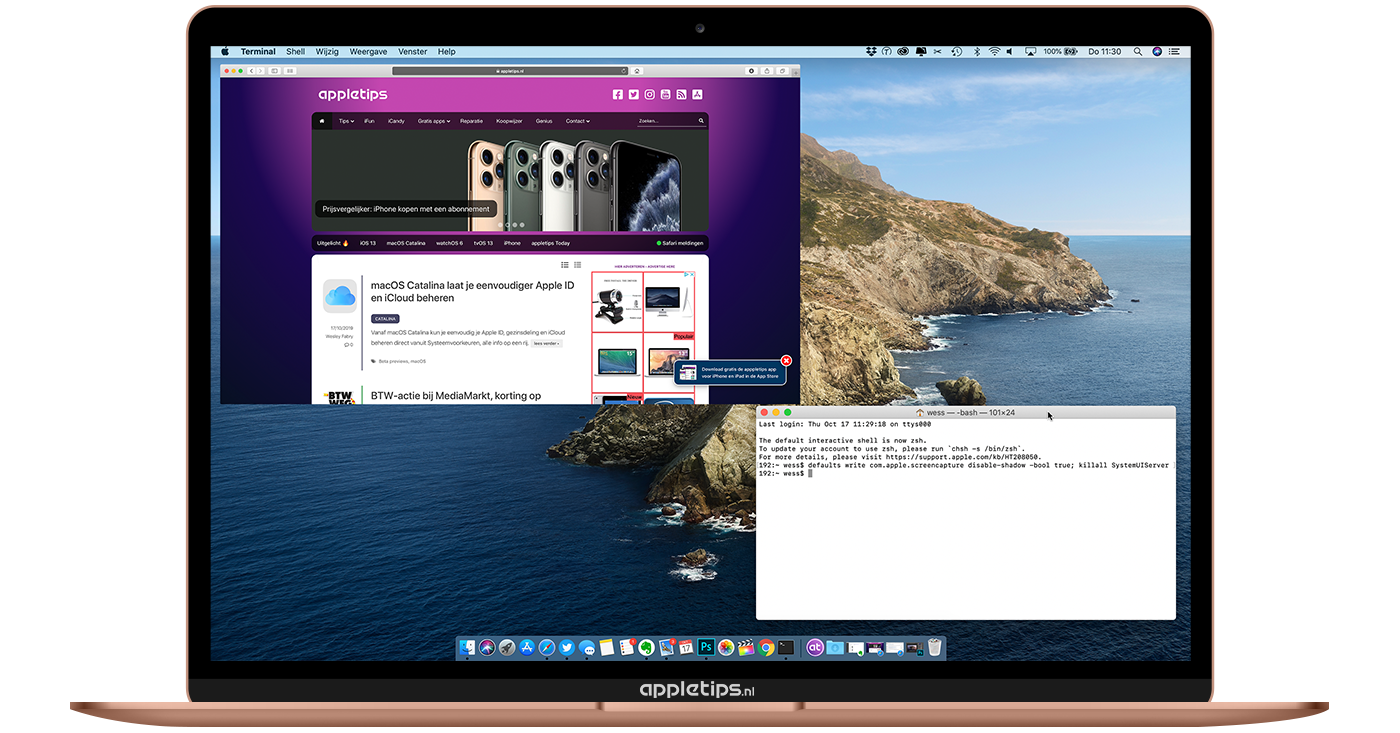Screen dimensions: 1400x733
Task: Go back in Safari window
Action: [x=251, y=71]
